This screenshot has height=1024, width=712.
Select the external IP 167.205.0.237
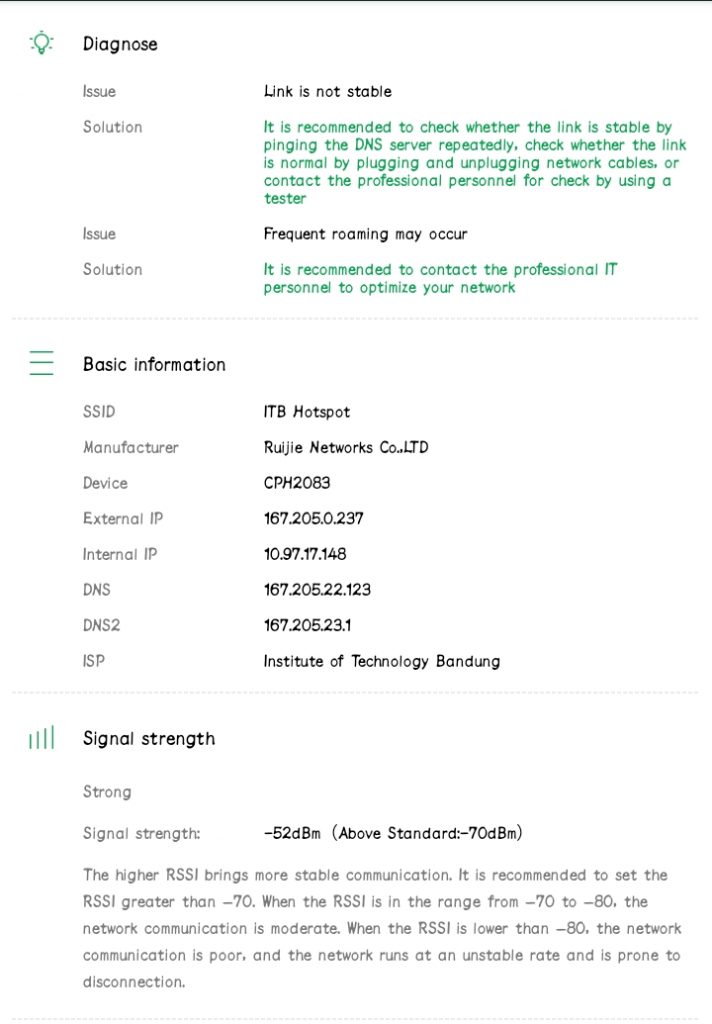(314, 519)
